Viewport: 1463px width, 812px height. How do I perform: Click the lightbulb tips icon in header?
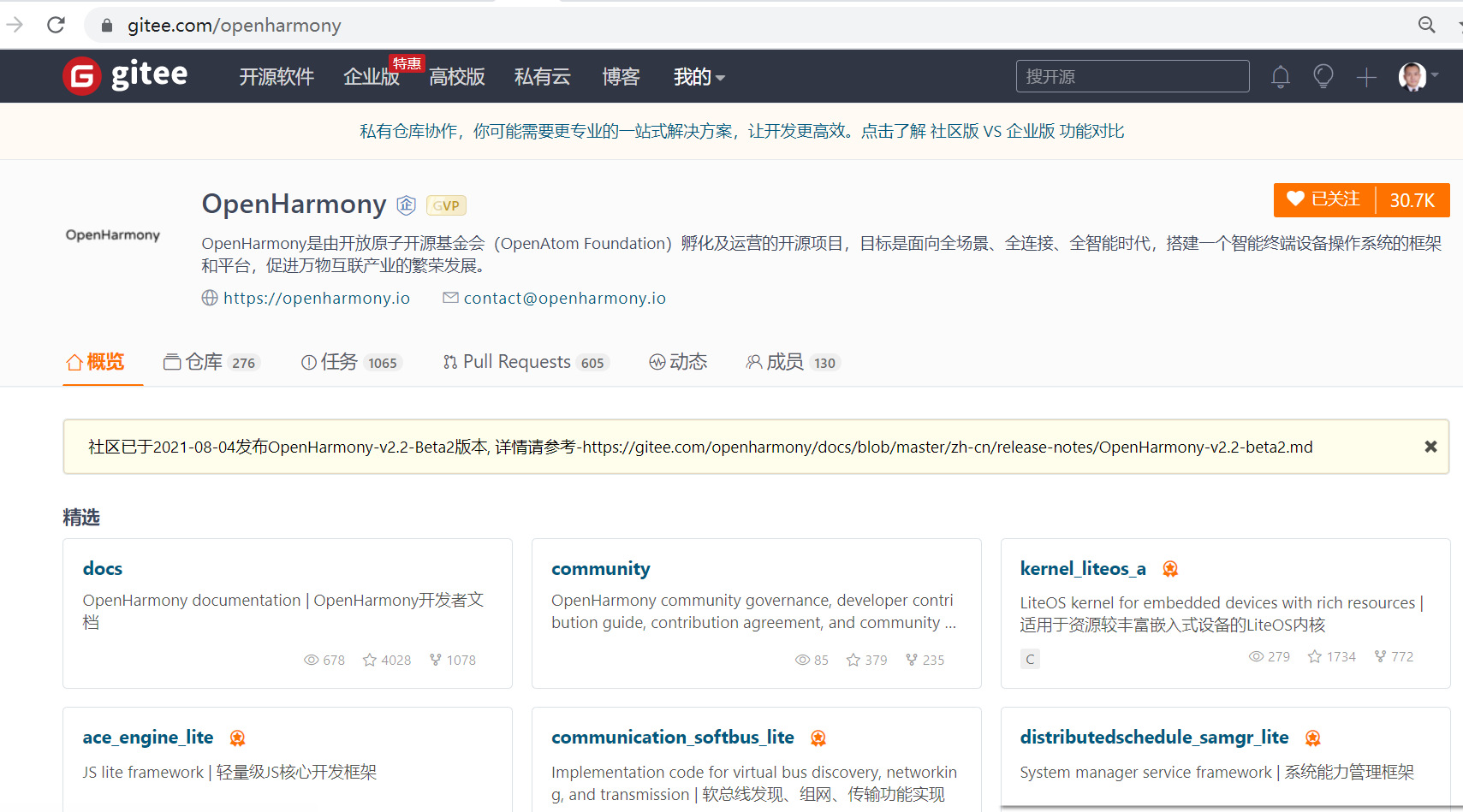(1323, 77)
